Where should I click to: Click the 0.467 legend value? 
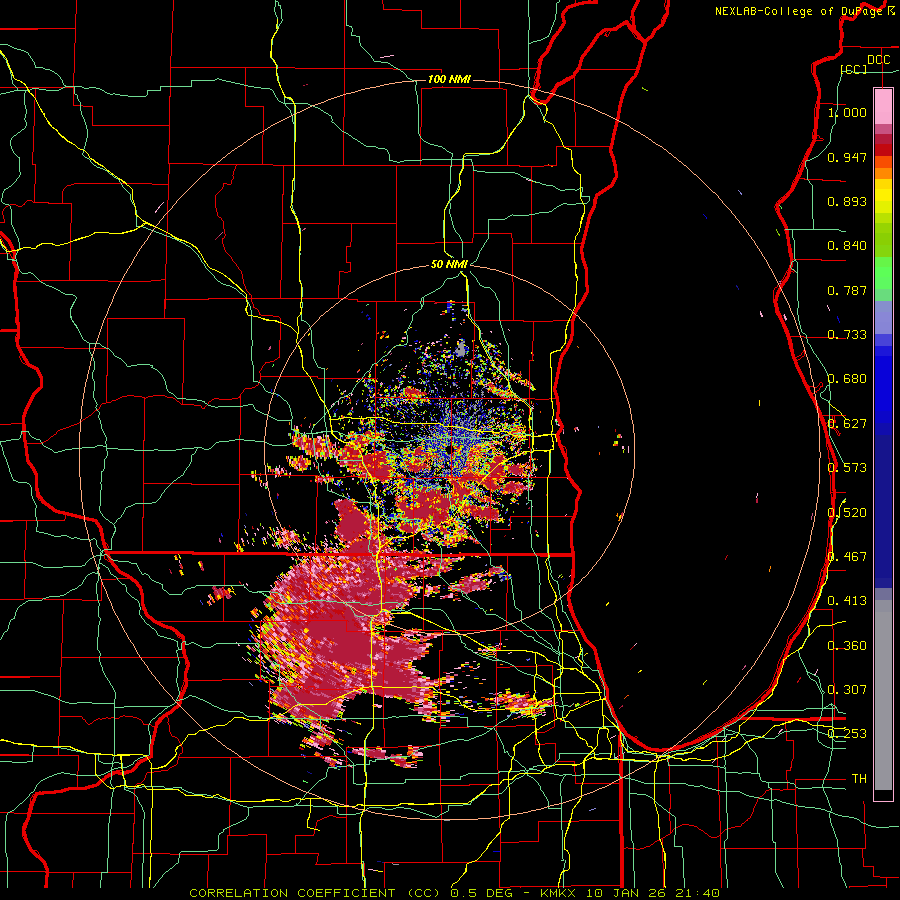847,557
